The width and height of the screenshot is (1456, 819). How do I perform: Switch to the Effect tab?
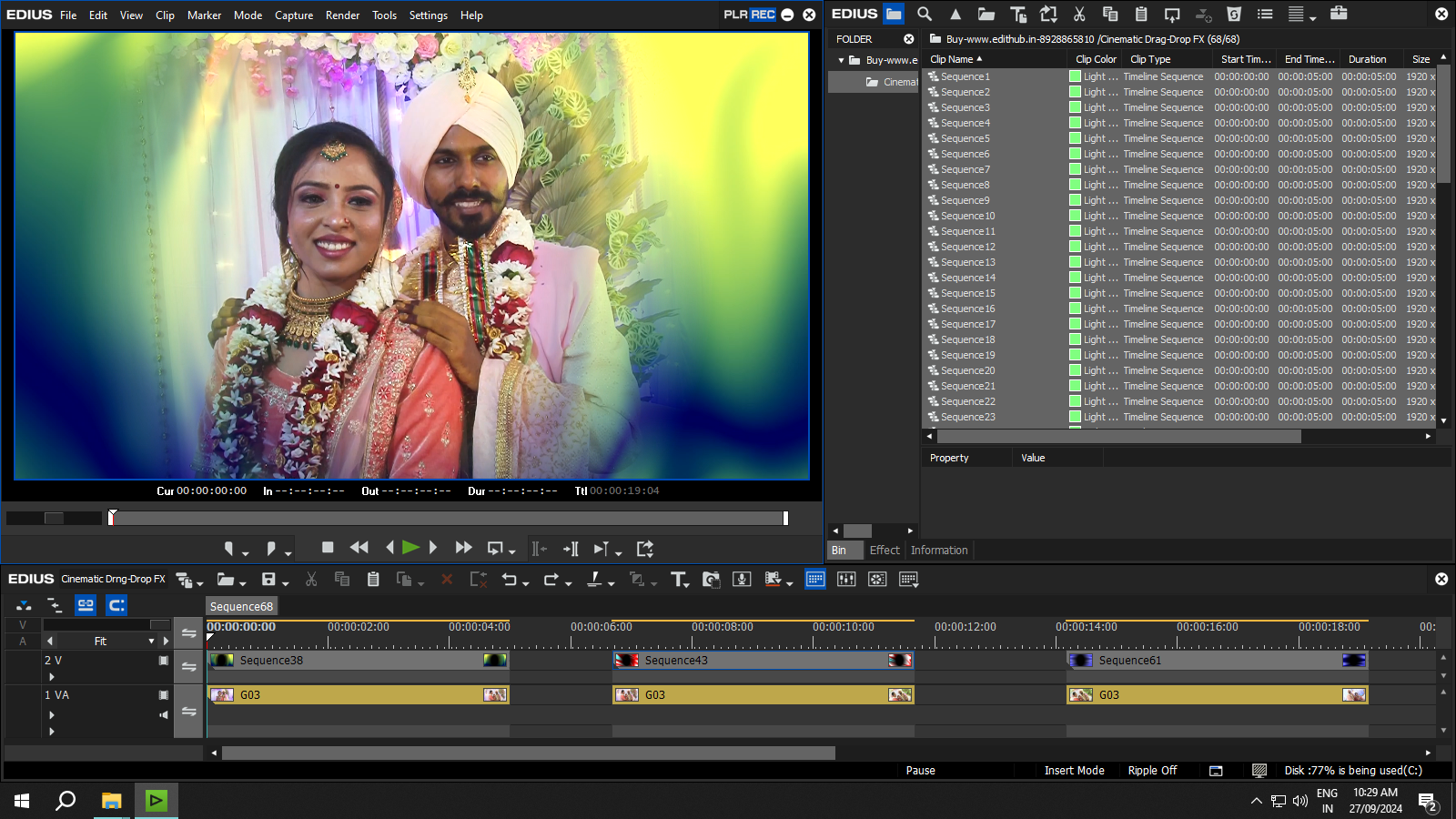pos(884,551)
